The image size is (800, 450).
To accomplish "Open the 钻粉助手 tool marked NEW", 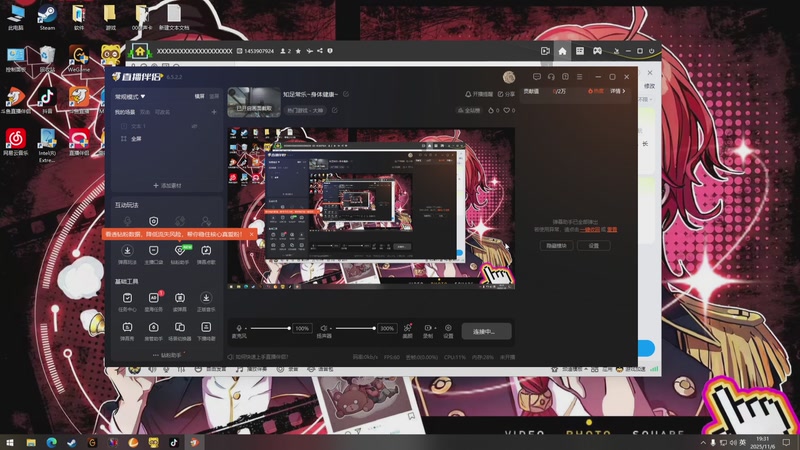I will pos(180,254).
